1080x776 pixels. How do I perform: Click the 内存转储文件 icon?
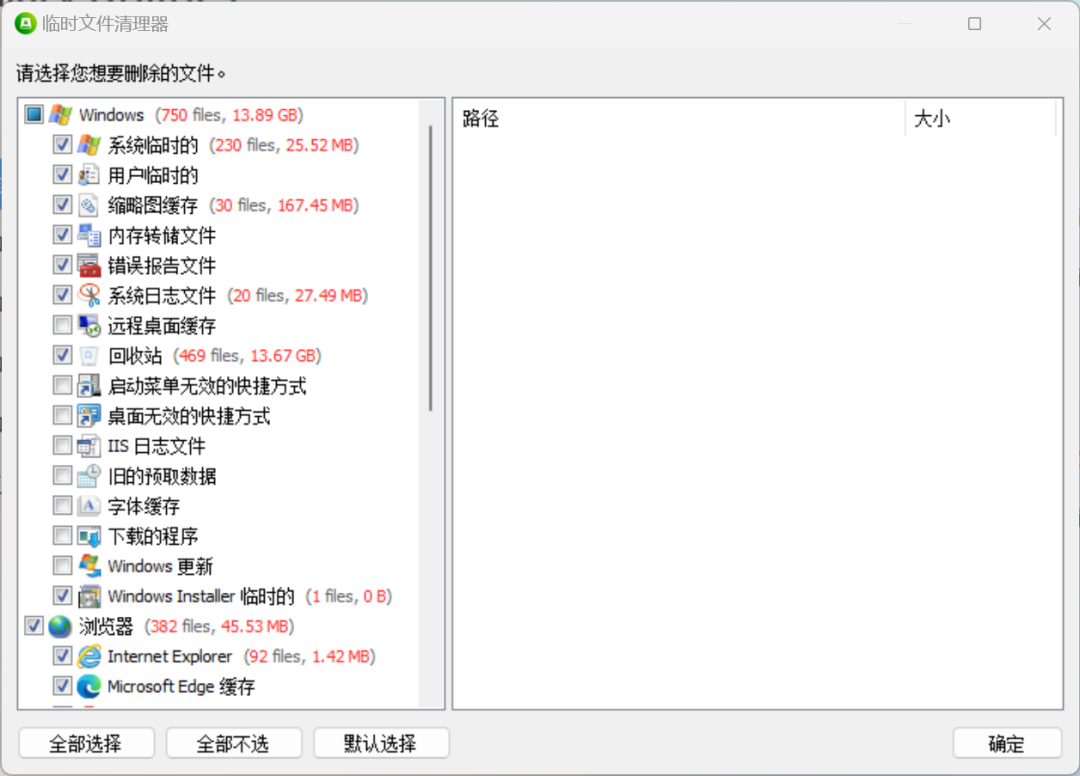tap(89, 235)
